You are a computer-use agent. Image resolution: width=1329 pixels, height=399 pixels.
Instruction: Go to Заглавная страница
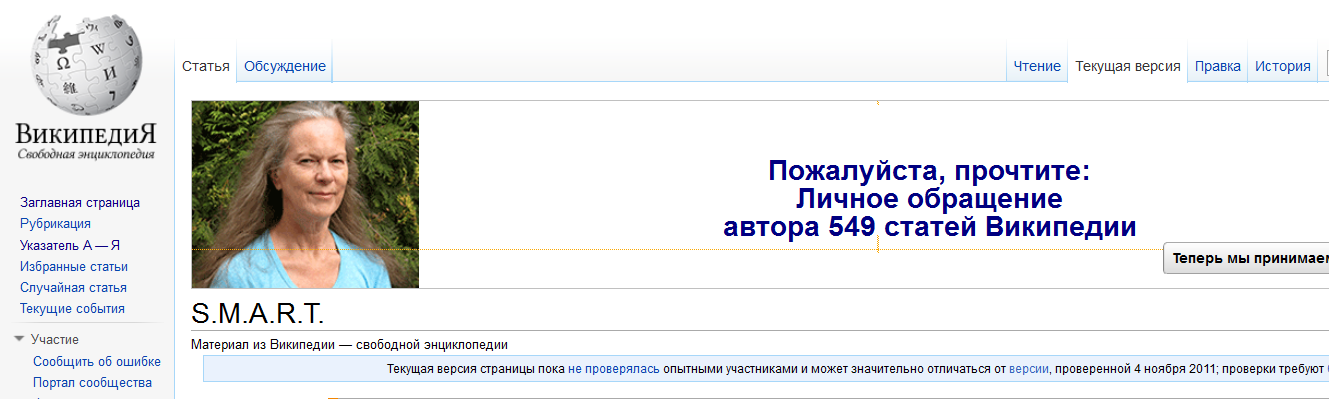(80, 202)
